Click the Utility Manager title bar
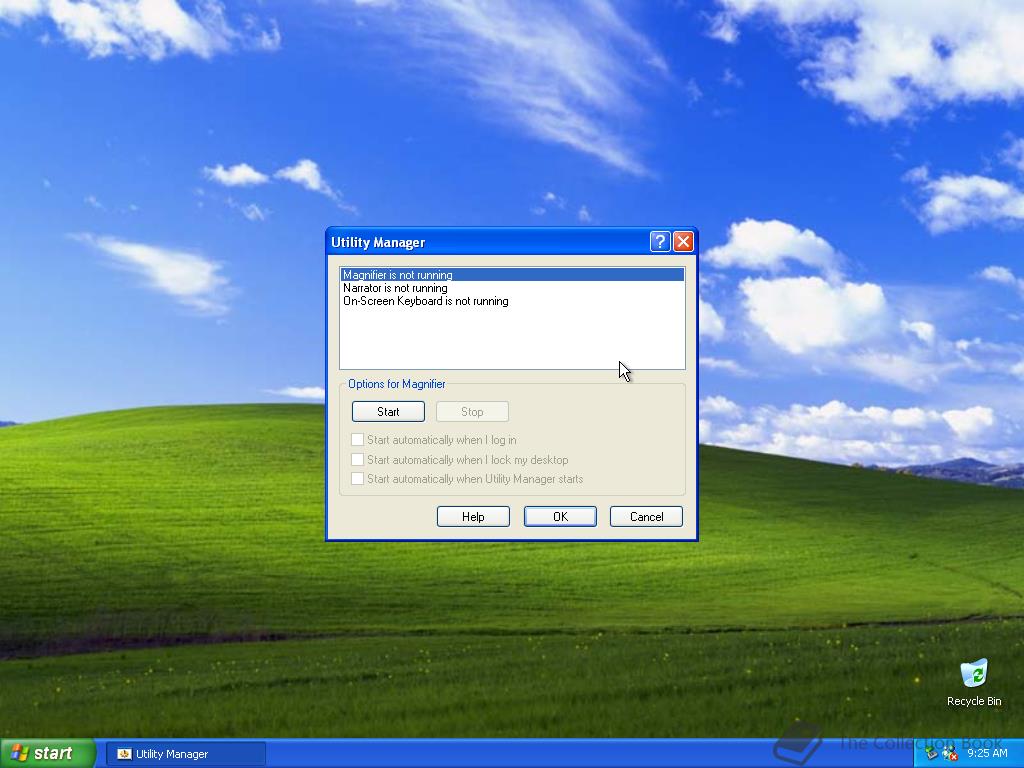Screen dimensions: 1024x768 (x=487, y=242)
